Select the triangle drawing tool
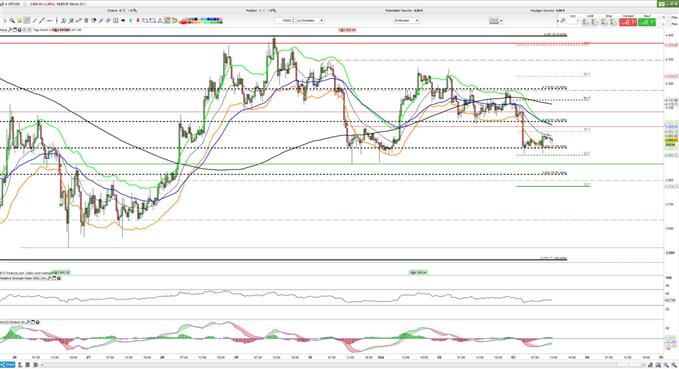 [x=160, y=20]
